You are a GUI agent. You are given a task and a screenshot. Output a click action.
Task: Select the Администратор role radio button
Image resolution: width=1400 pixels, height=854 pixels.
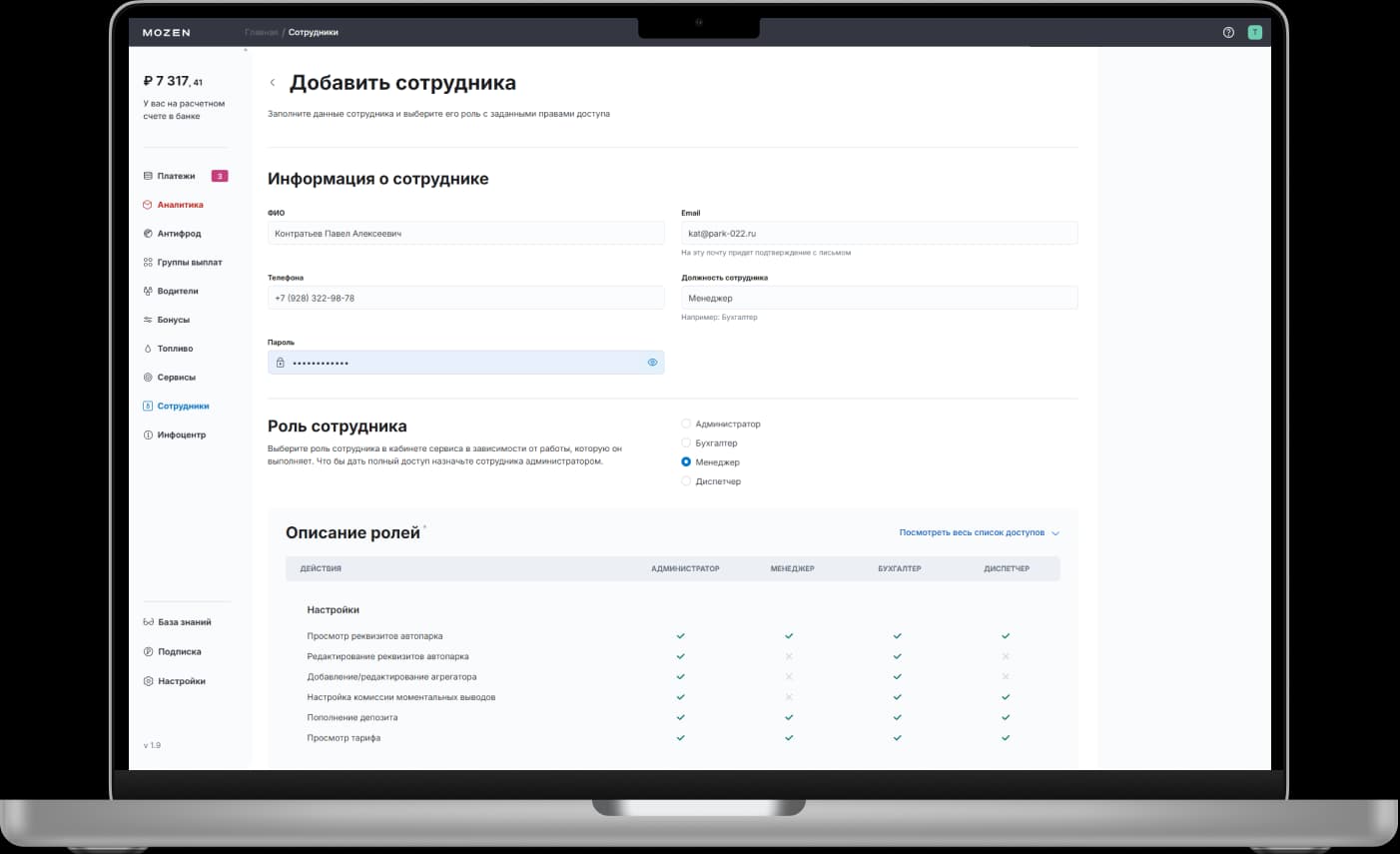[686, 424]
